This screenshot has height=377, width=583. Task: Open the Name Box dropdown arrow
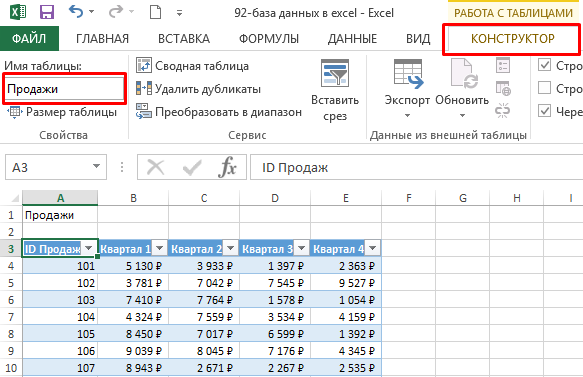96,166
